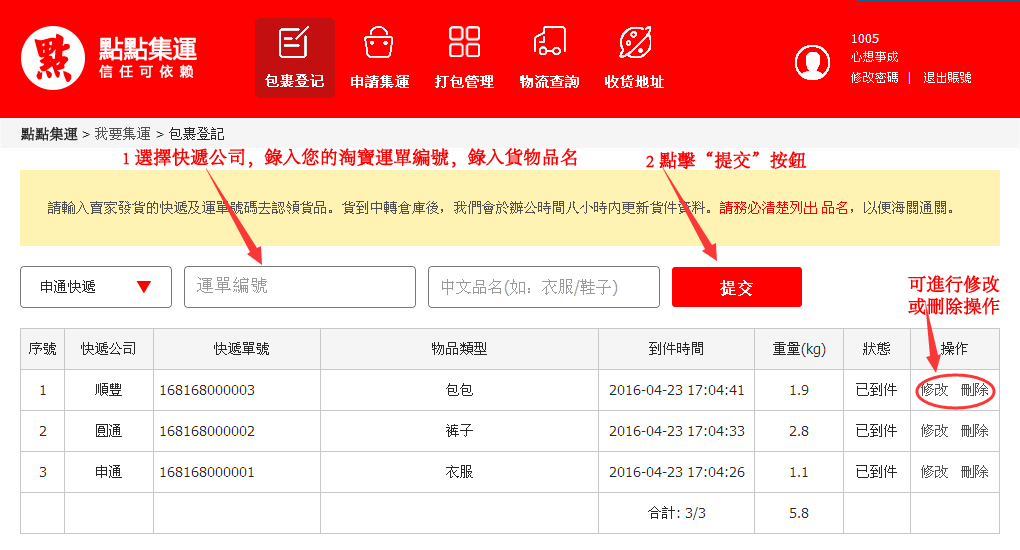Click the 順豐 courier cell

109,390
